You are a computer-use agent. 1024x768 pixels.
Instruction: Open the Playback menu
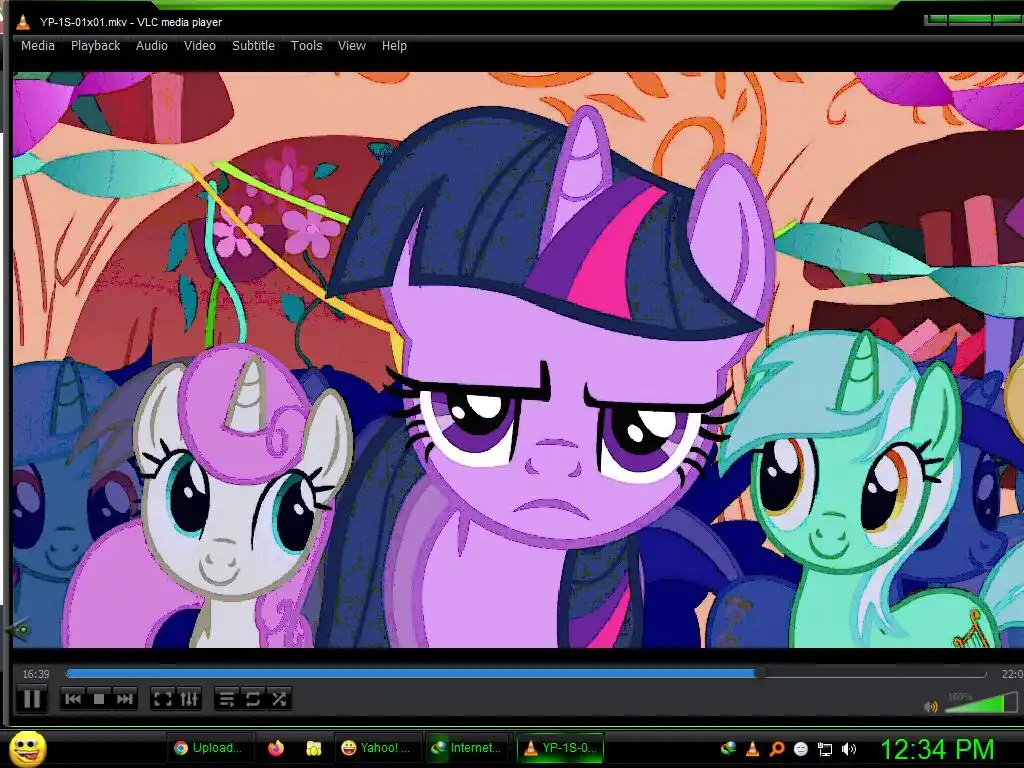point(95,46)
